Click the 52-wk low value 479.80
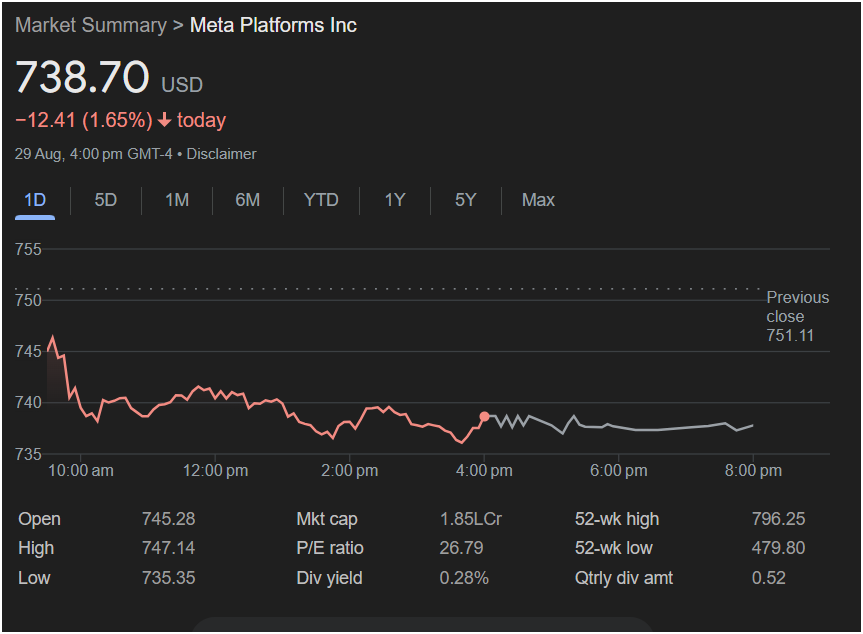863x634 pixels. click(x=778, y=548)
